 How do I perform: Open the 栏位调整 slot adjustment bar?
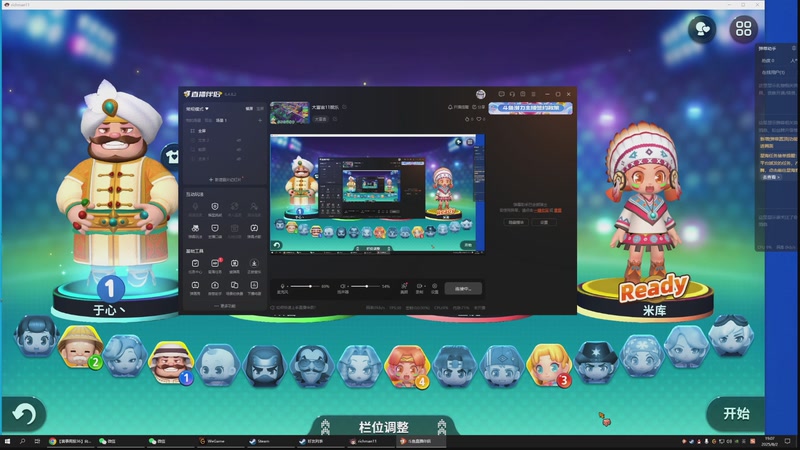pos(384,427)
